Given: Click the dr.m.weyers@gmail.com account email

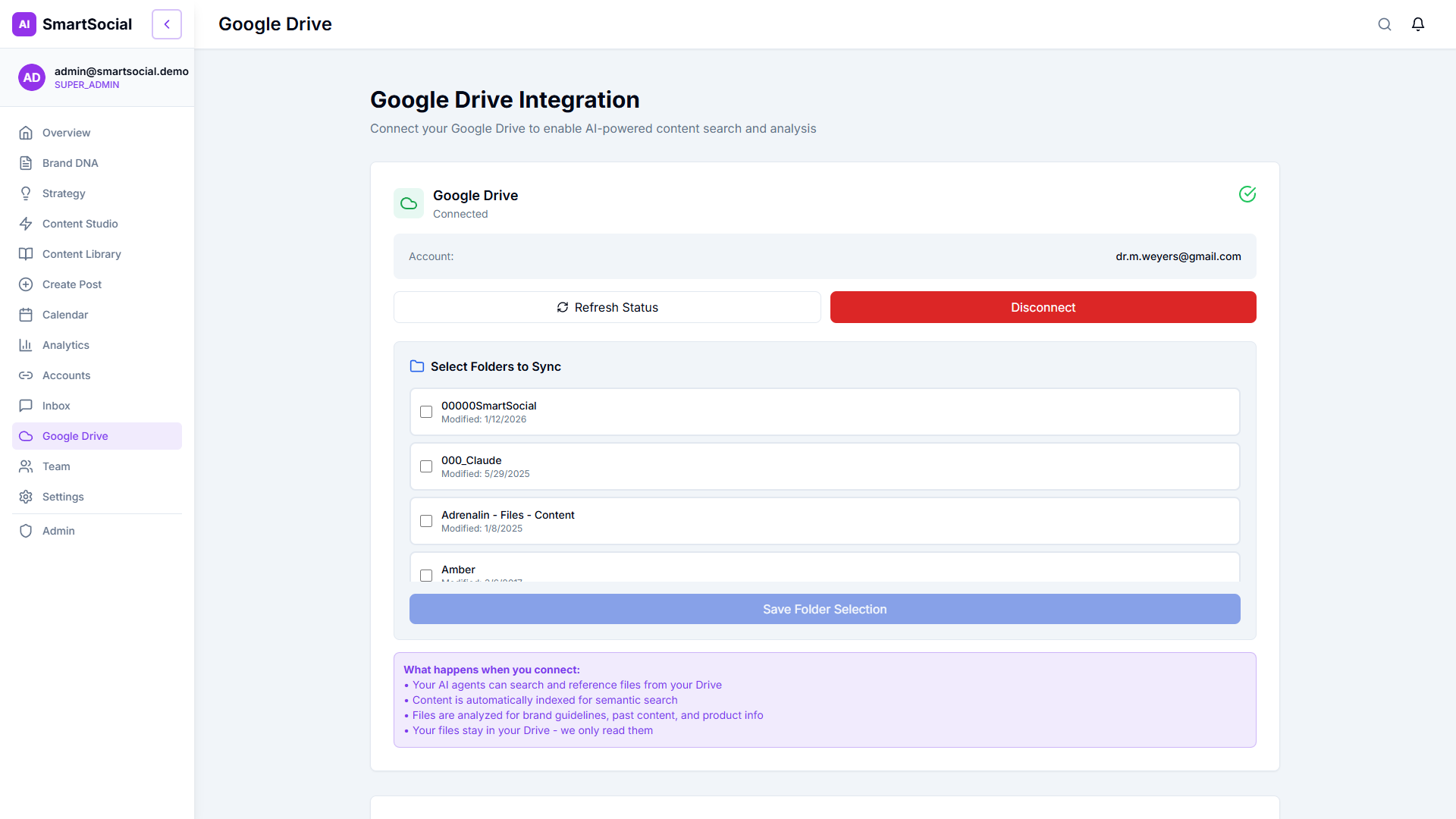Looking at the screenshot, I should click(x=1178, y=256).
